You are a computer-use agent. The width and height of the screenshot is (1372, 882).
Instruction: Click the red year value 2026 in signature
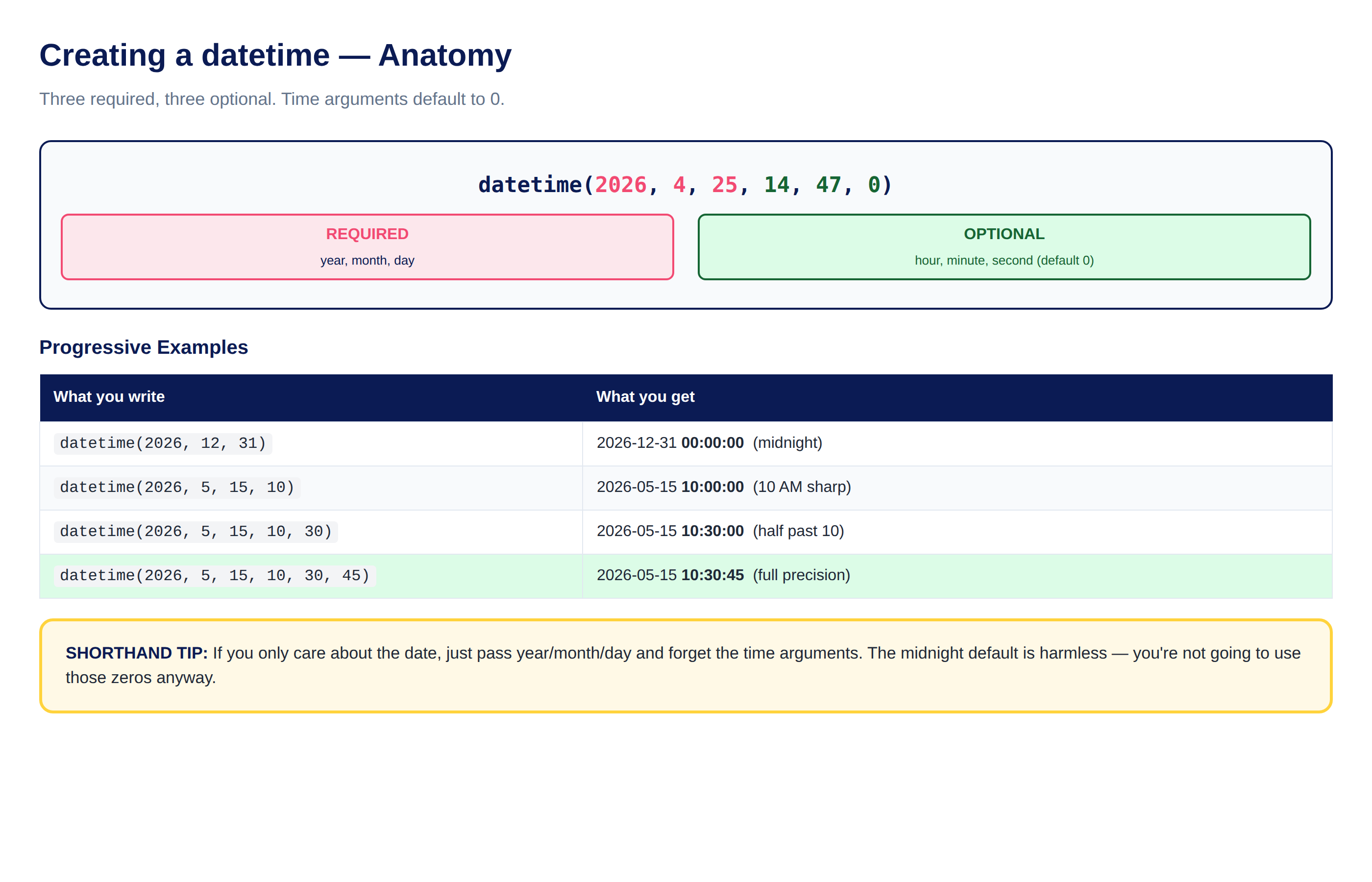tap(621, 185)
